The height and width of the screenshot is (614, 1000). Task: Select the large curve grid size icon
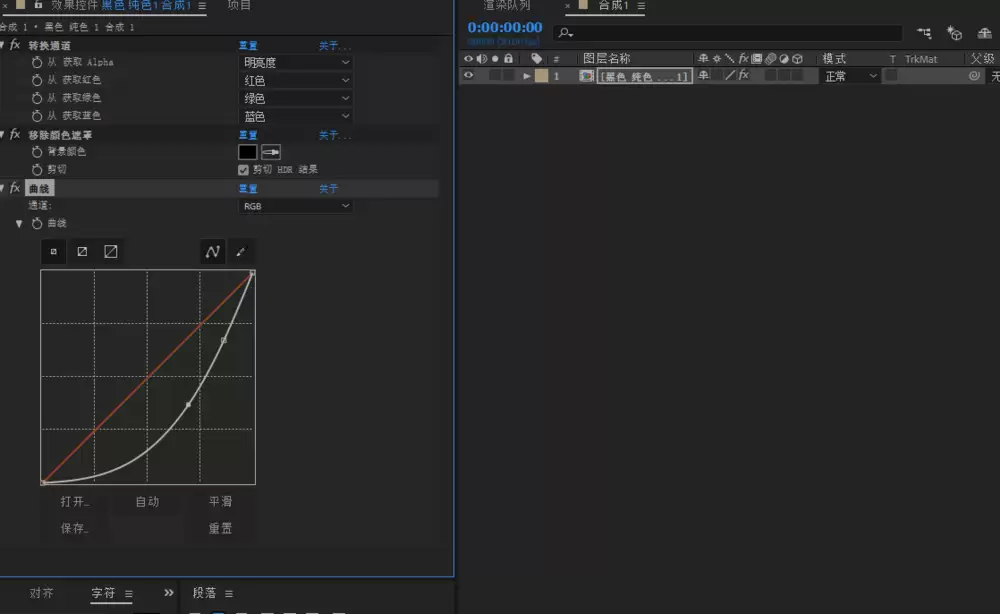pyautogui.click(x=110, y=251)
